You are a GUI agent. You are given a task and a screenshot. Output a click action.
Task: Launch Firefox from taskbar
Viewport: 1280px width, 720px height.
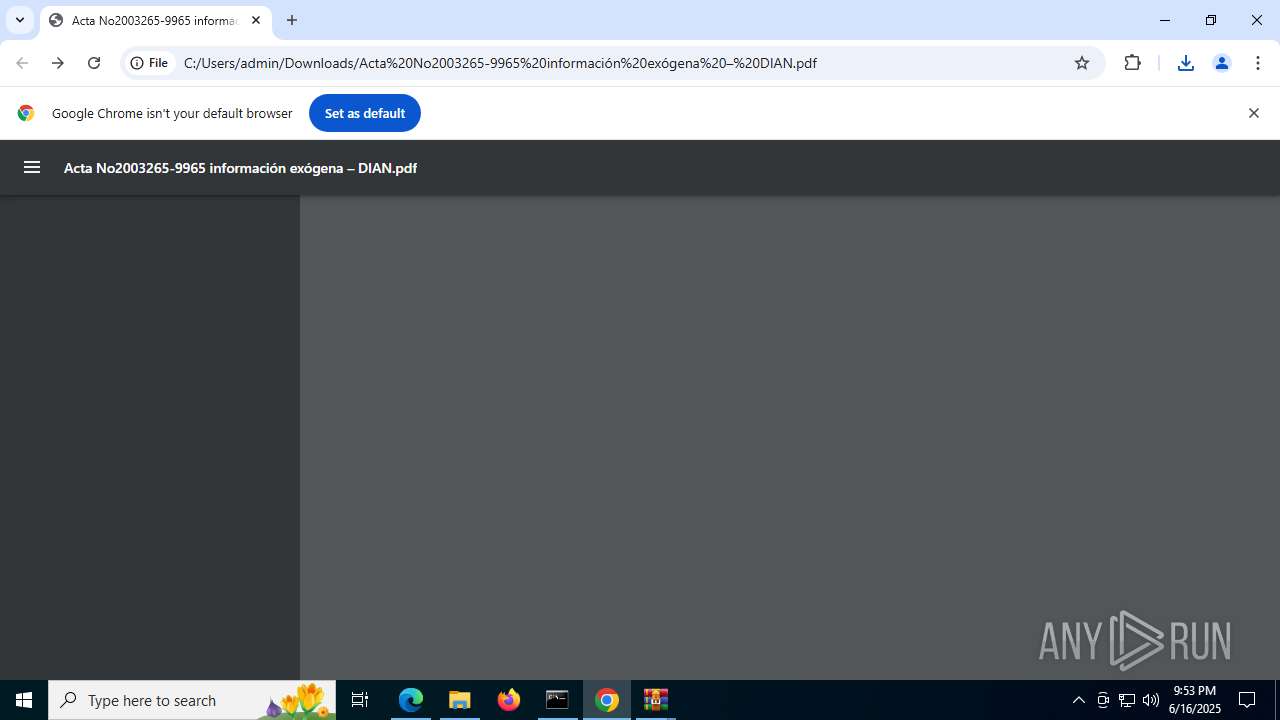tap(509, 700)
